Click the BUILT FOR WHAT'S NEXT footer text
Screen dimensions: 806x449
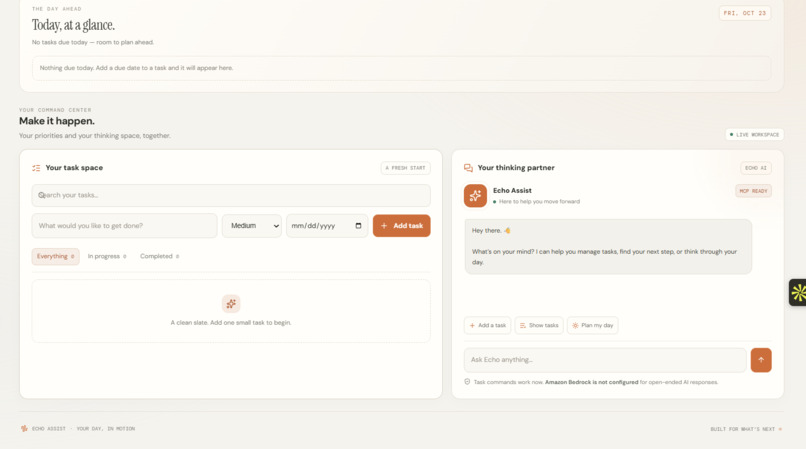click(x=742, y=429)
